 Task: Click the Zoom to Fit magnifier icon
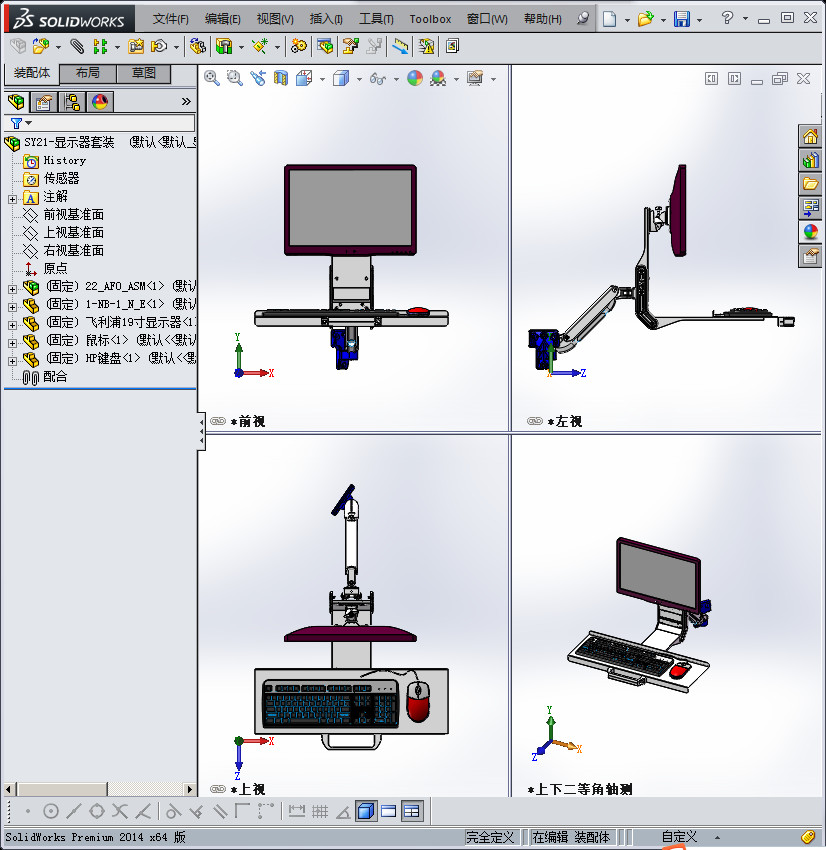pyautogui.click(x=211, y=79)
